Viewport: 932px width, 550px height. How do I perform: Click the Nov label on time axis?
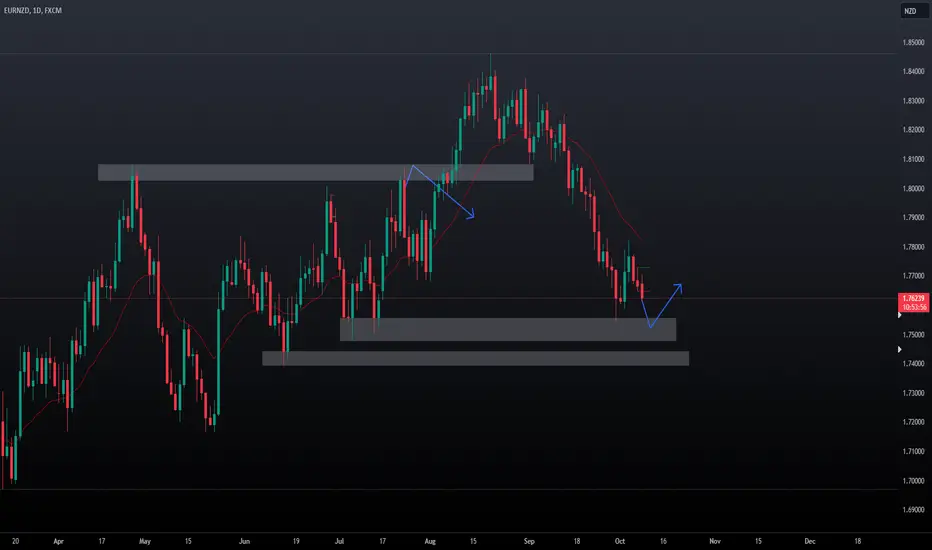coord(715,541)
